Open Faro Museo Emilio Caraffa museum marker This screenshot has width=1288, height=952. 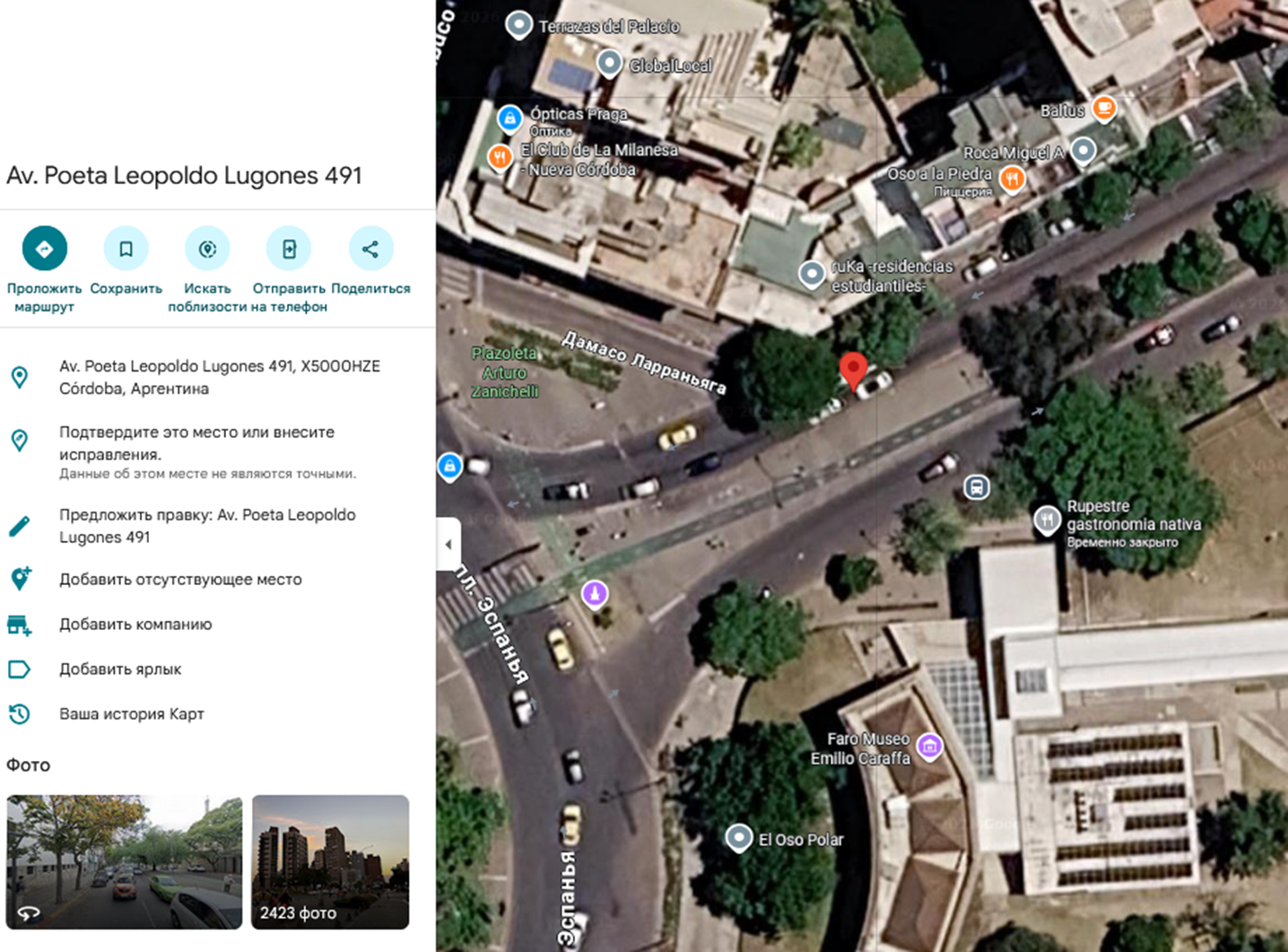930,746
